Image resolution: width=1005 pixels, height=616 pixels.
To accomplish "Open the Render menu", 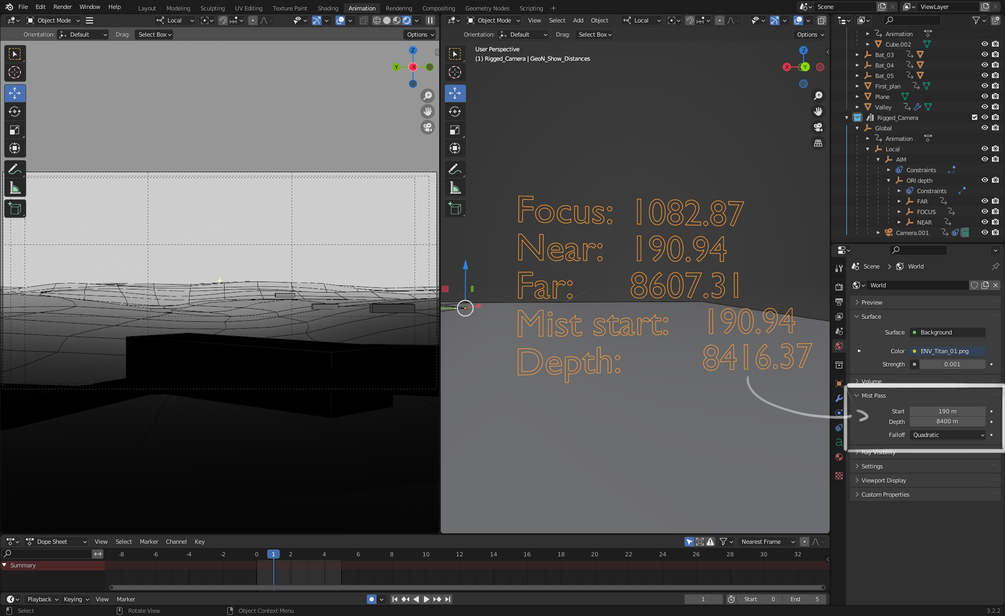I will pyautogui.click(x=62, y=7).
